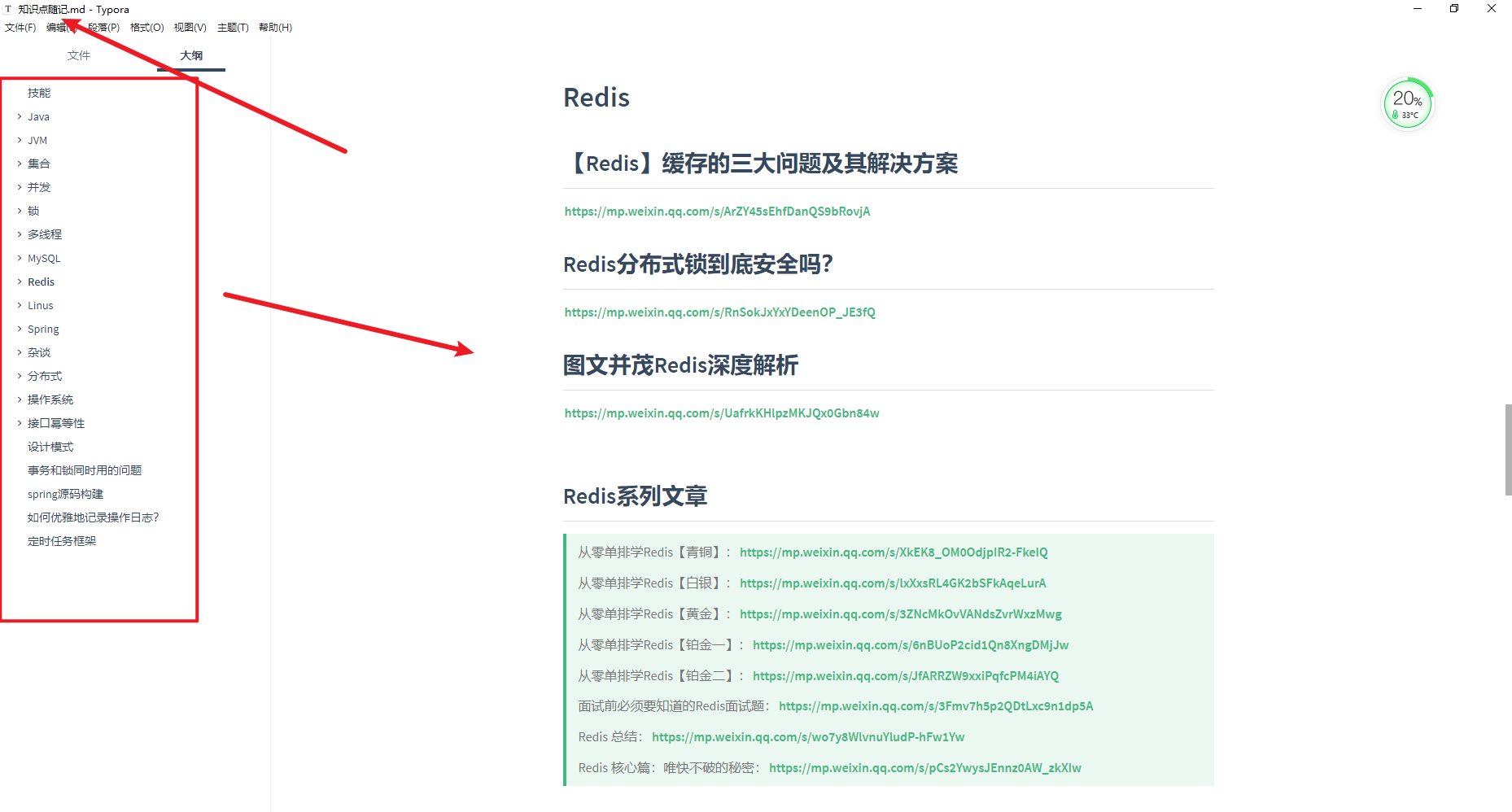Expand the 锁 outline chevron
Viewport: 1512px width, 812px height.
coord(20,211)
